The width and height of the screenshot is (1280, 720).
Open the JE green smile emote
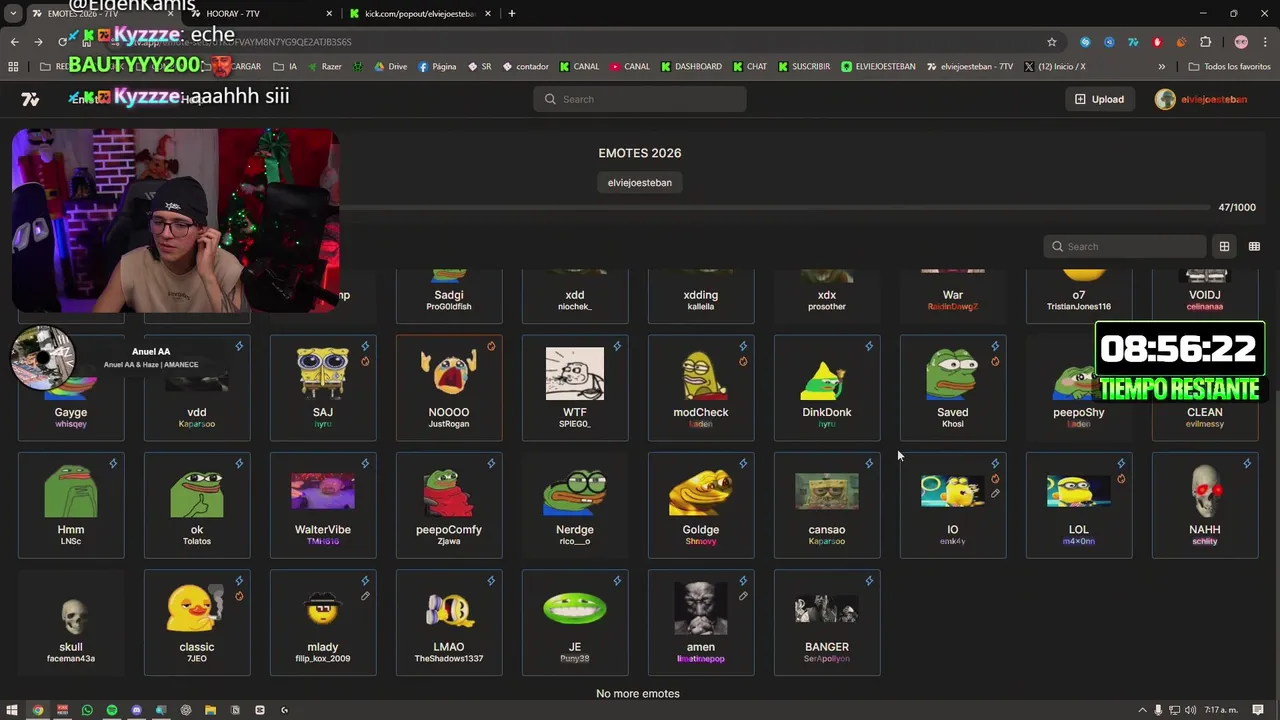[x=575, y=622]
